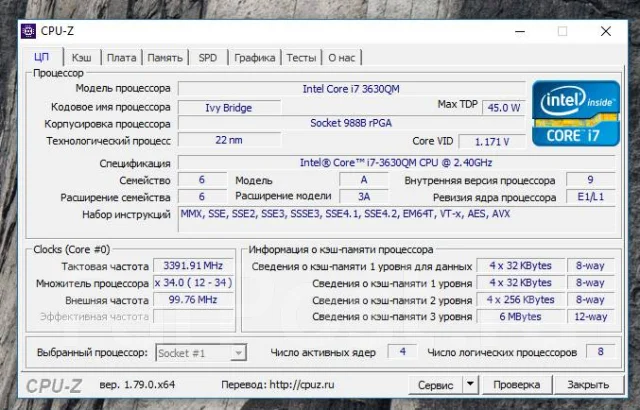Click the version text вер. 1.79.0.x64
This screenshot has height=410, width=640.
(137, 384)
